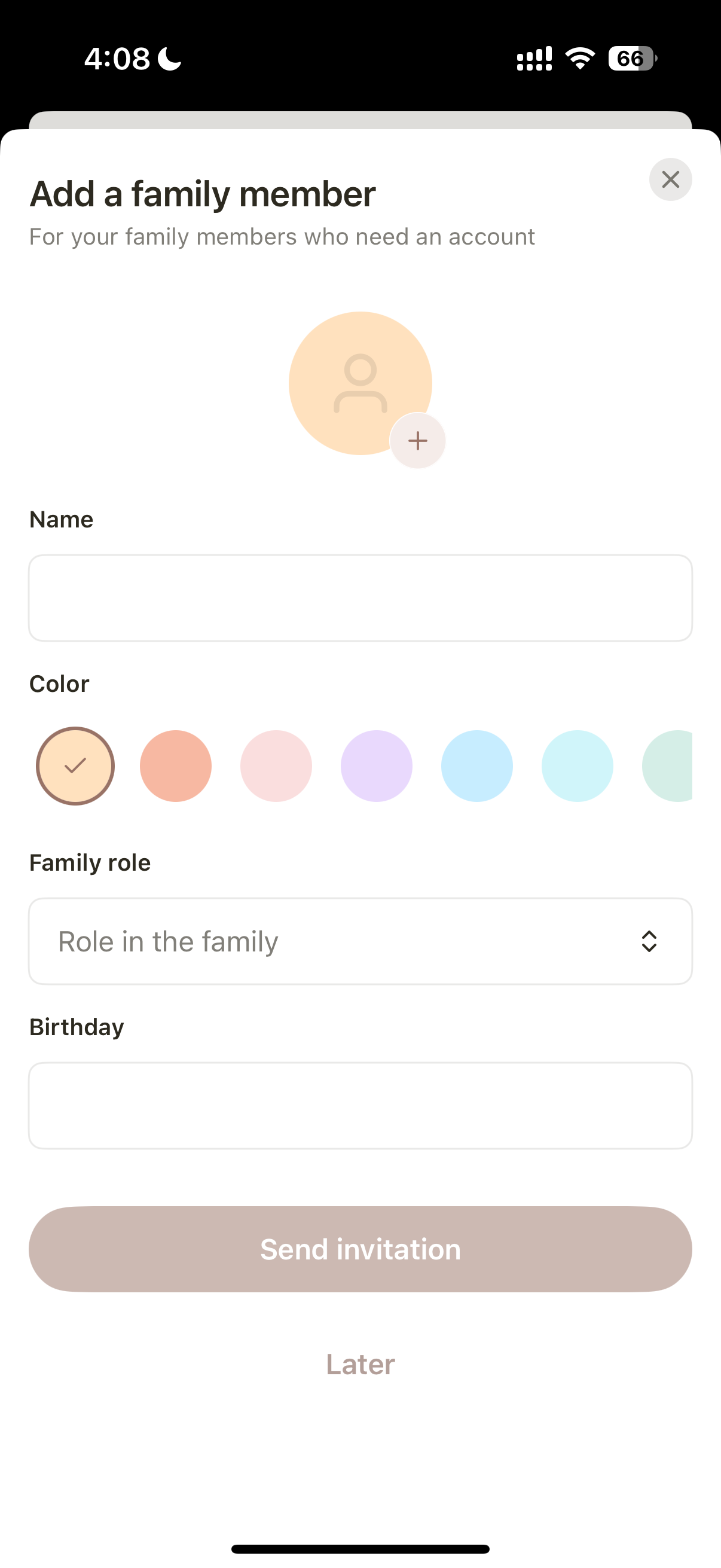Viewport: 721px width, 1568px height.
Task: Click the up-down chevron on Family role
Action: (649, 941)
